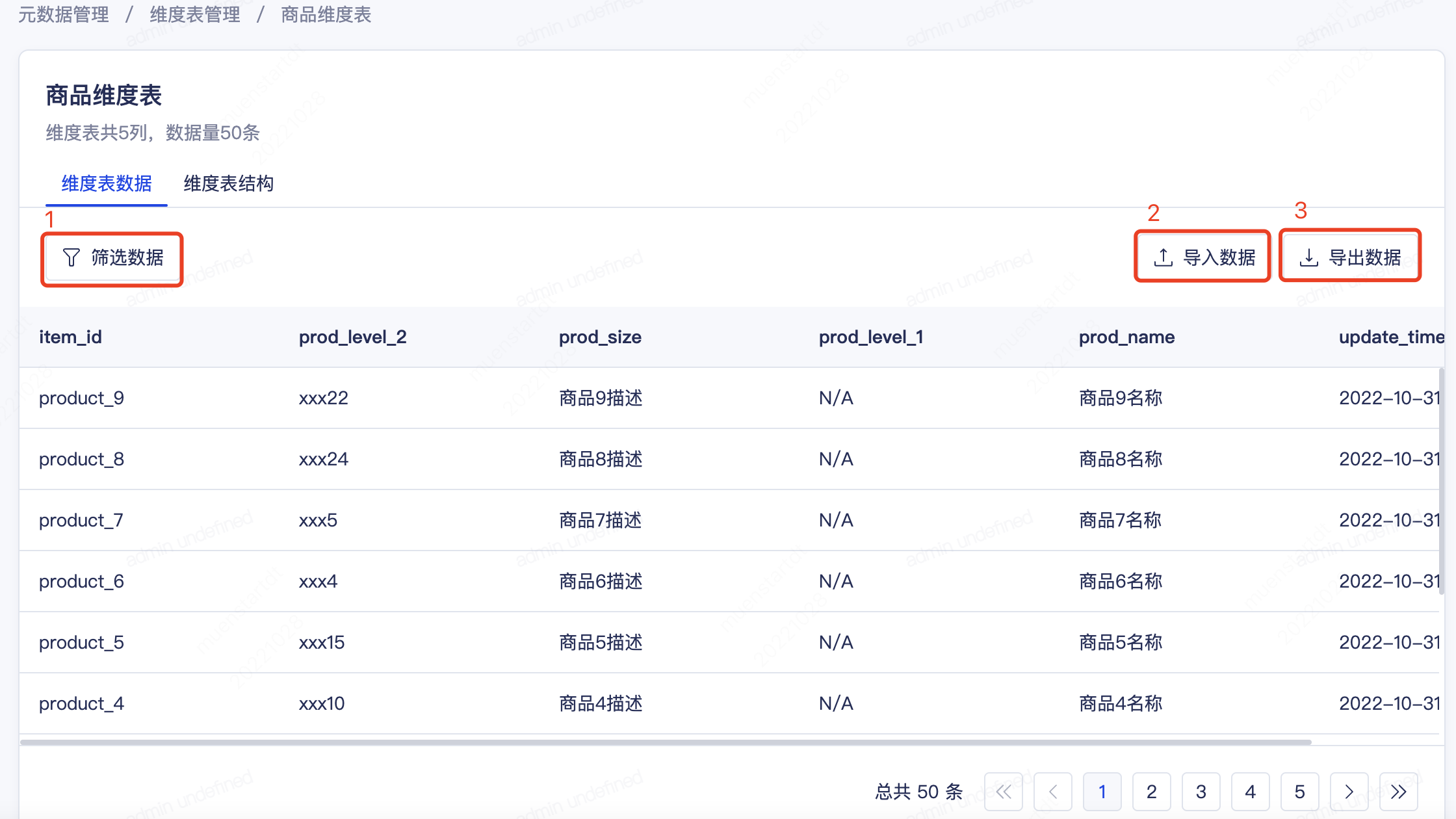Select the product_9 cell

point(81,398)
